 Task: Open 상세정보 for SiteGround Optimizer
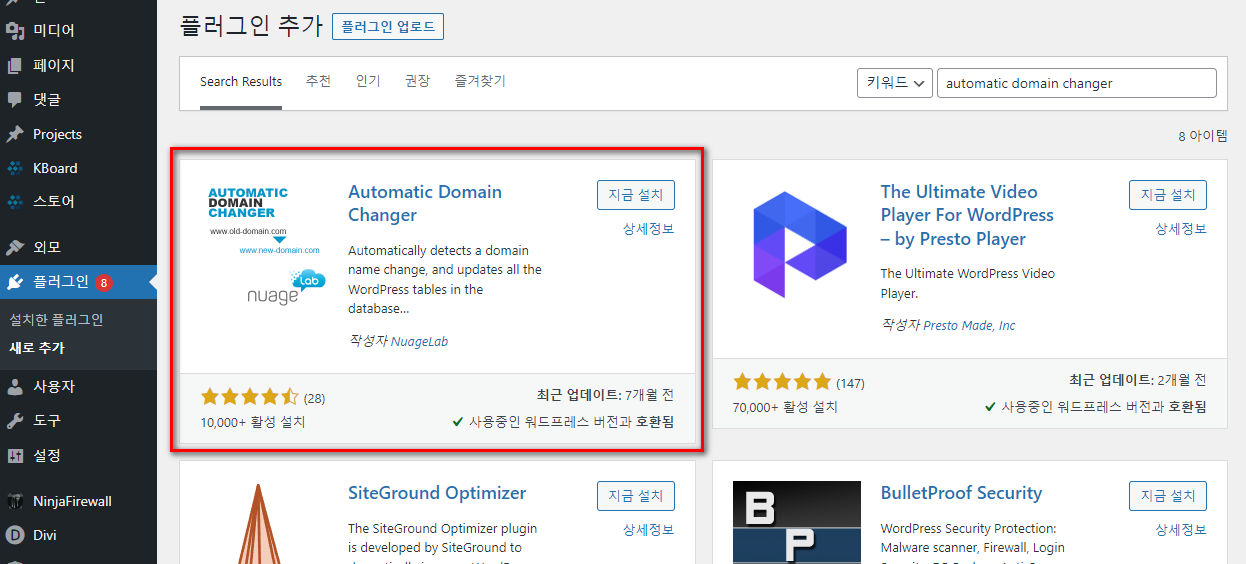(x=649, y=530)
